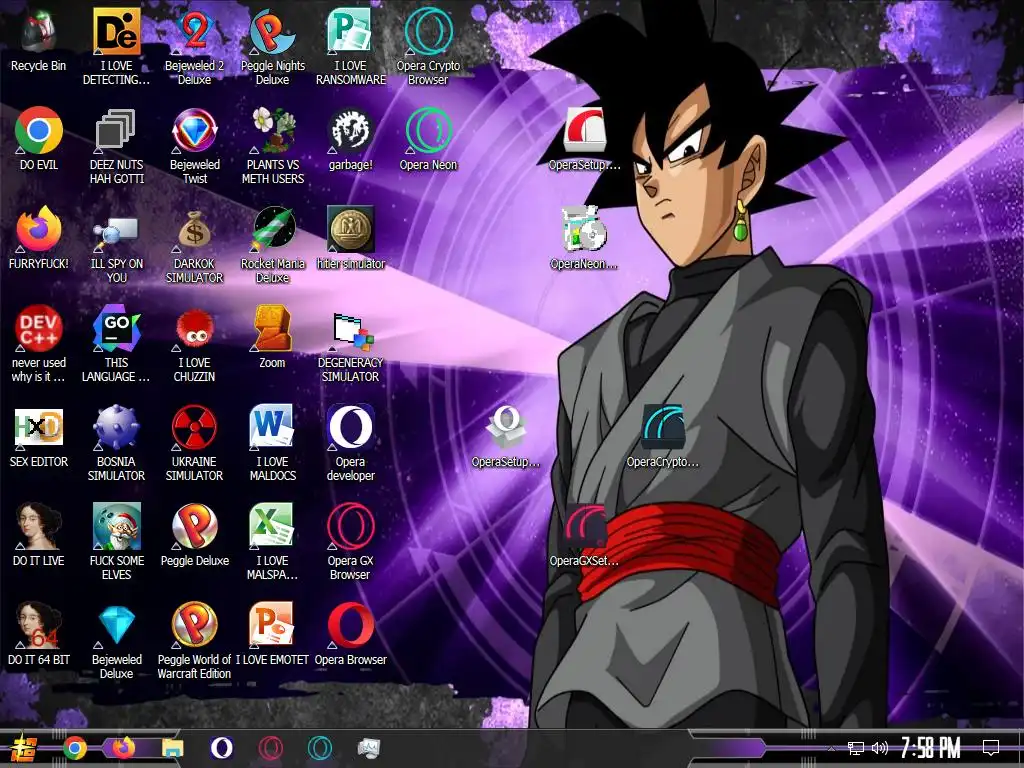Image resolution: width=1024 pixels, height=768 pixels.
Task: Open the Start menu button
Action: click(24, 748)
